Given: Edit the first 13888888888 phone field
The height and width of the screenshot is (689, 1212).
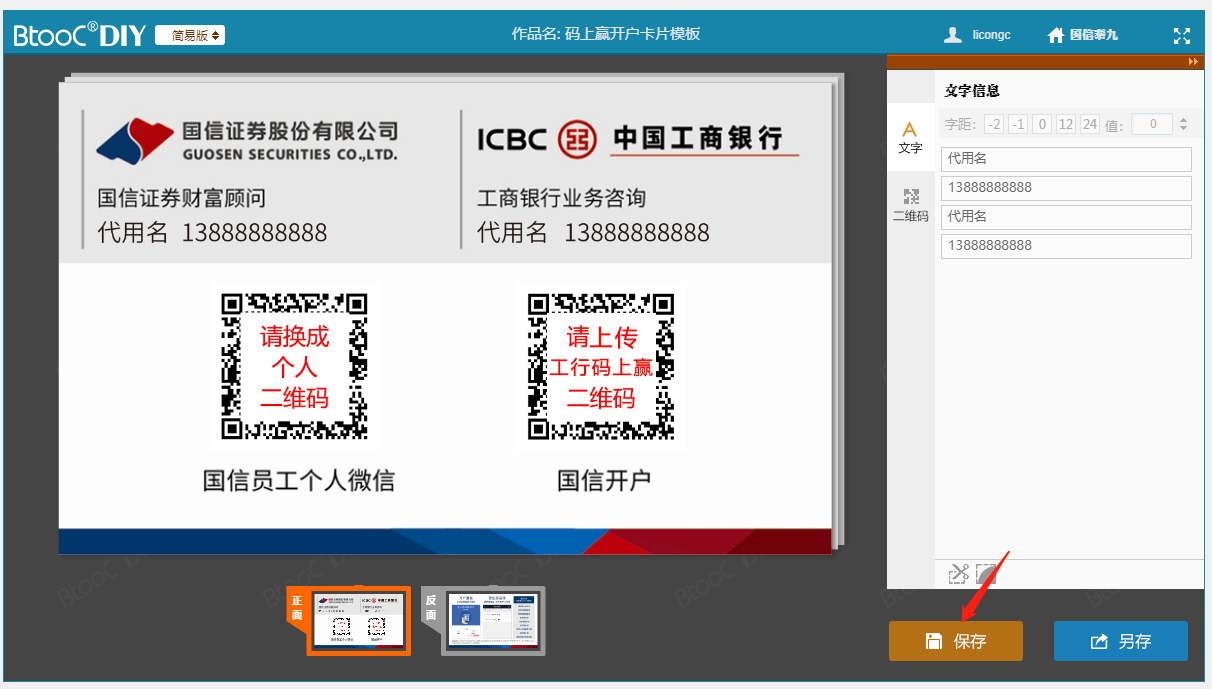Looking at the screenshot, I should pyautogui.click(x=1066, y=188).
